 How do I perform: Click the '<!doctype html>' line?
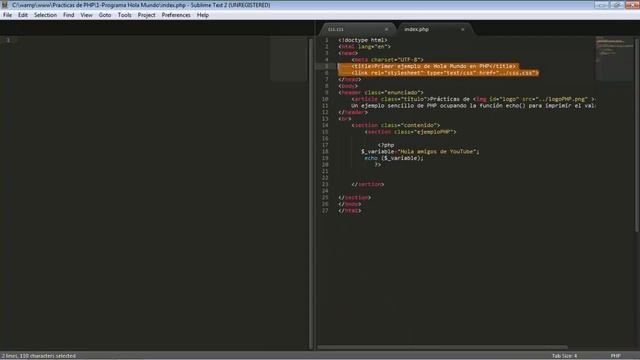[363, 40]
